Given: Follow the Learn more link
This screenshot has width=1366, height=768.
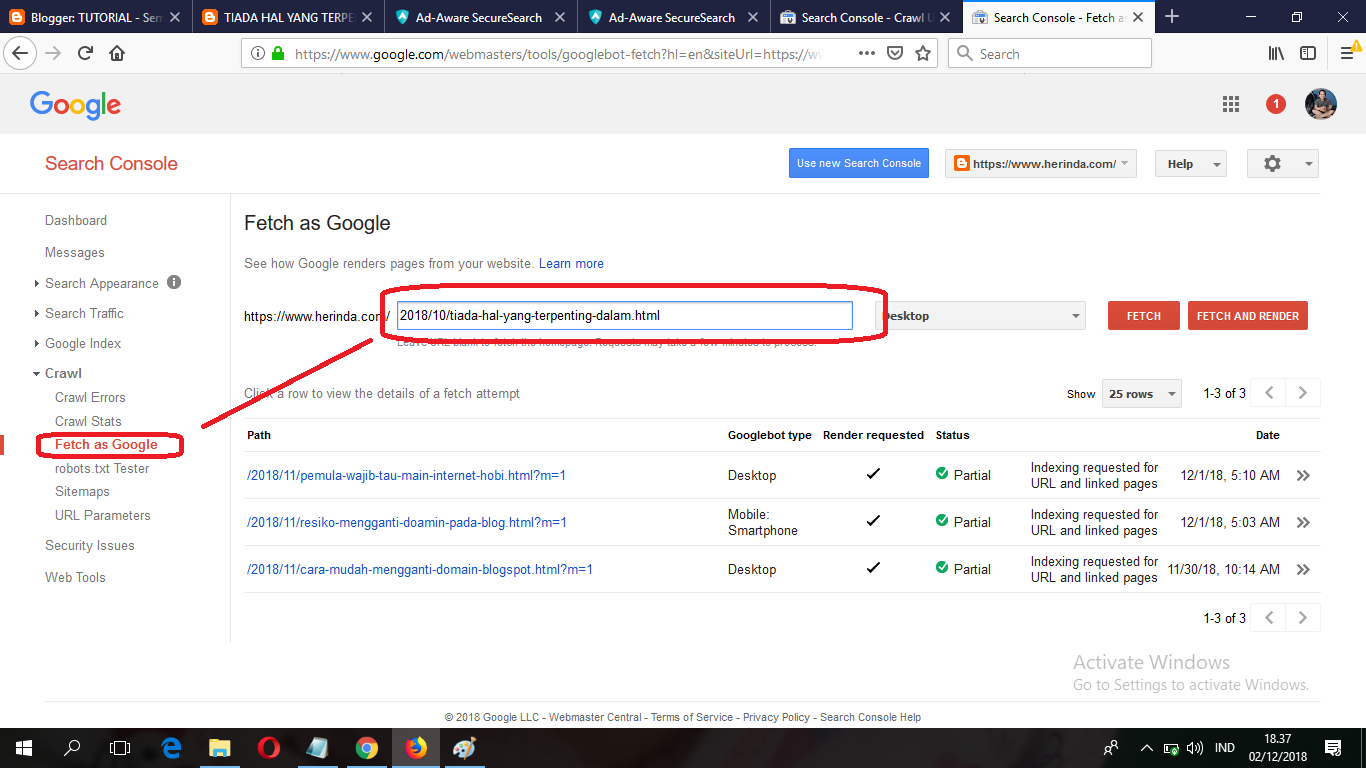Looking at the screenshot, I should coord(571,264).
